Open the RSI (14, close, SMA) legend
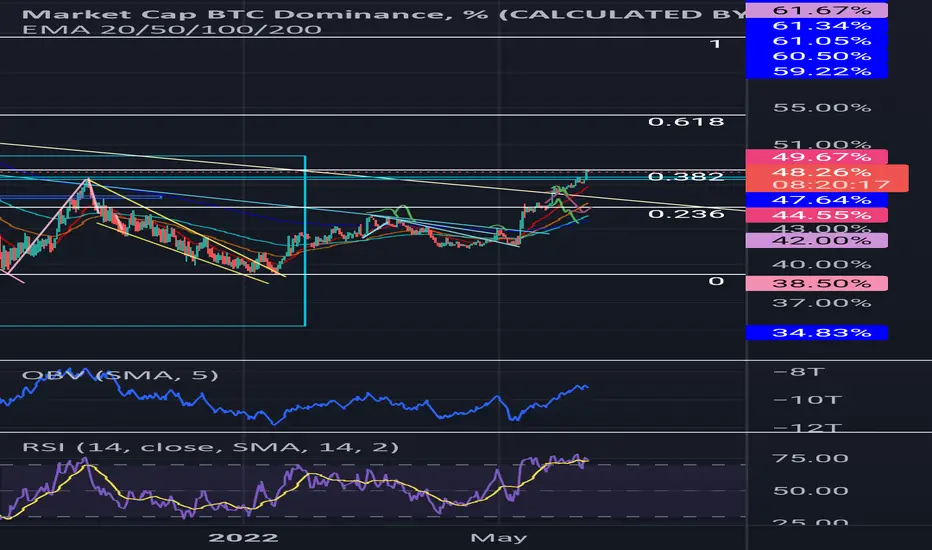Screen dimensions: 932x550 click(210, 447)
